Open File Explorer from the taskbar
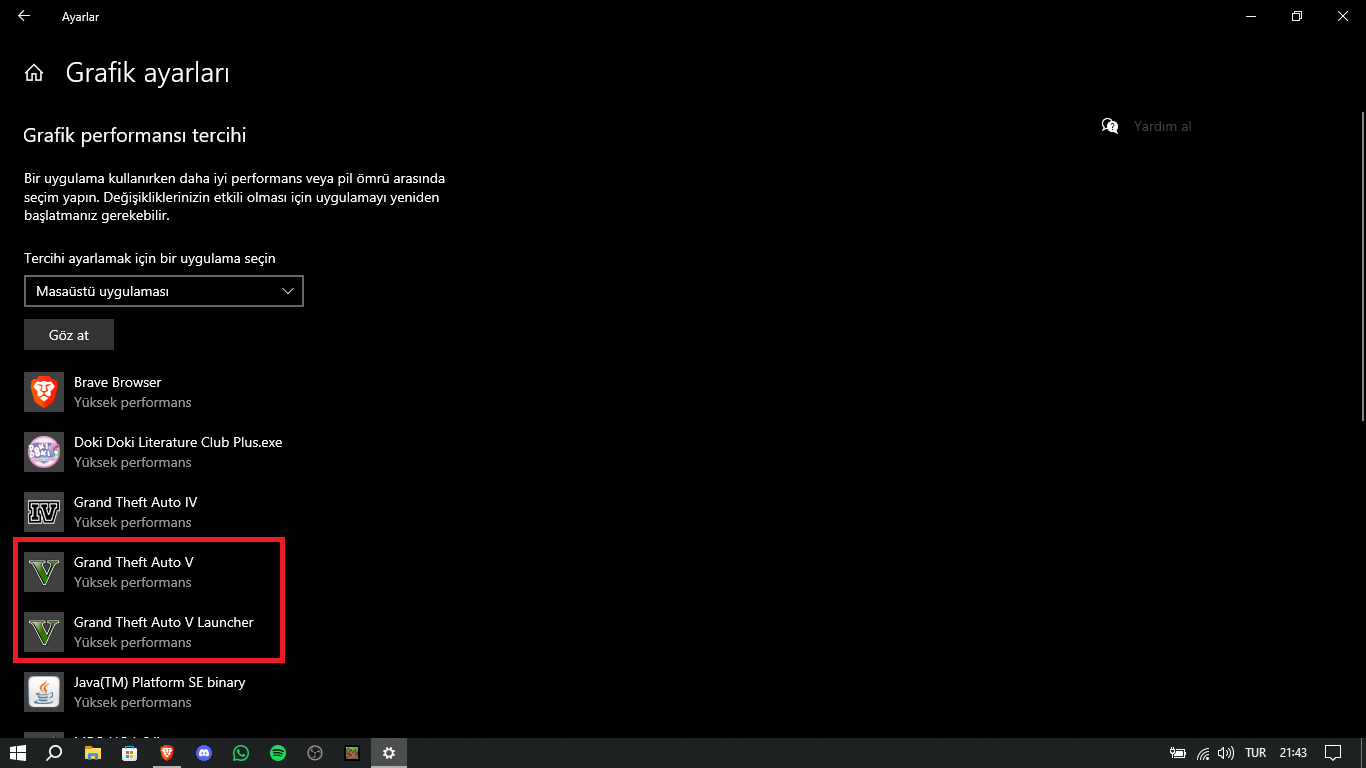 tap(93, 753)
